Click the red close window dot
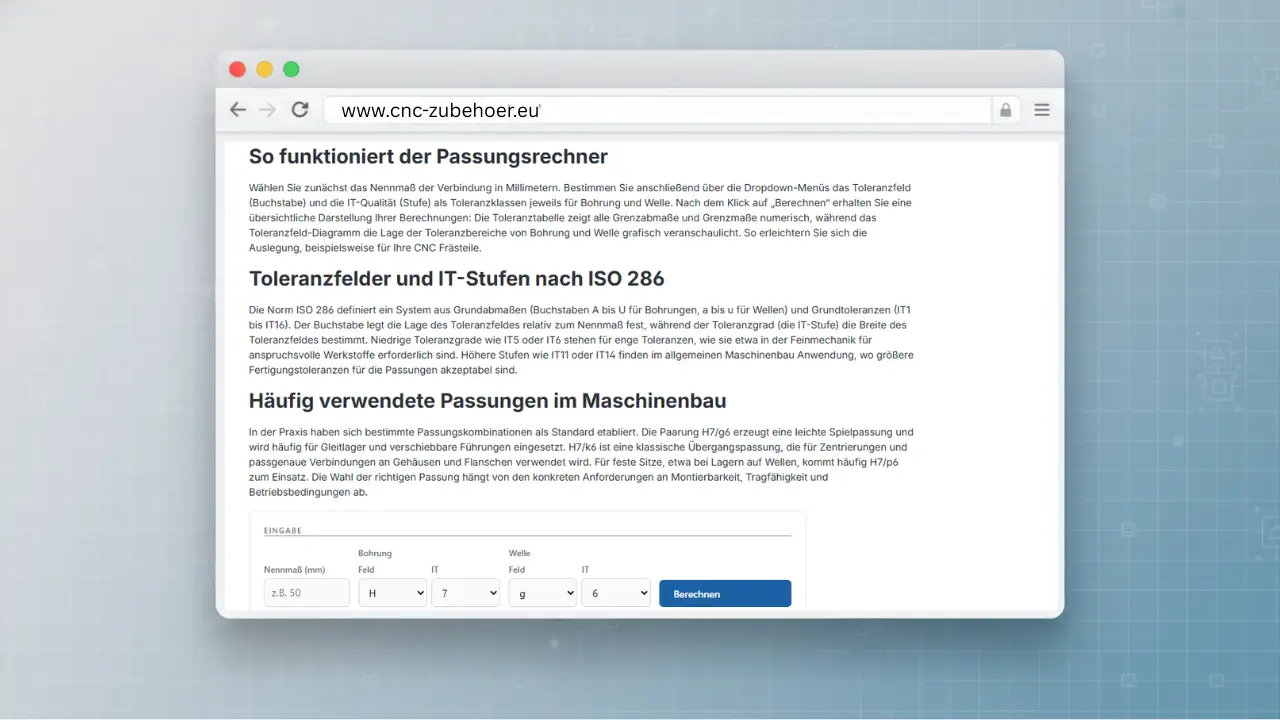The height and width of the screenshot is (720, 1280). point(237,69)
